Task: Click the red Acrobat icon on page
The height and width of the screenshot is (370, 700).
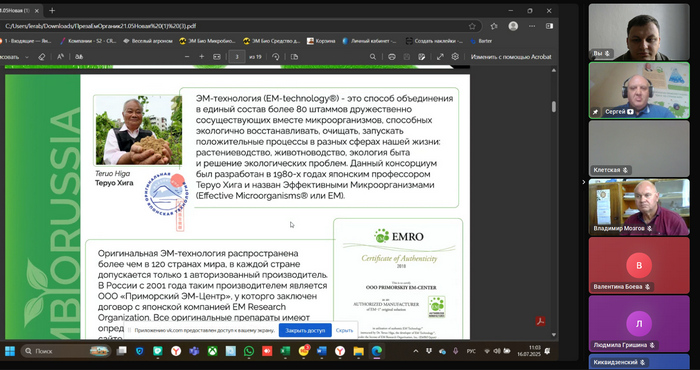Action: tap(541, 321)
